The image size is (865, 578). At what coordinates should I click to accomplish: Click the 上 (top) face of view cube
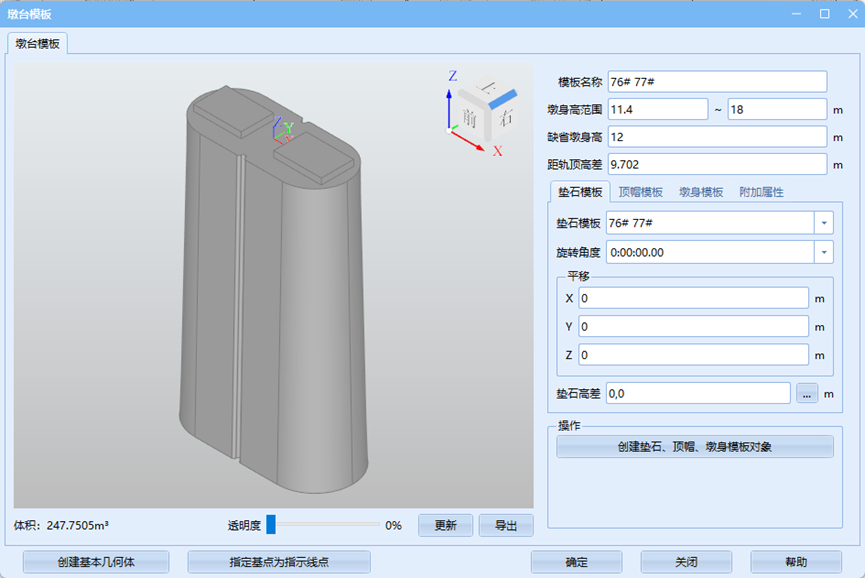tap(489, 89)
